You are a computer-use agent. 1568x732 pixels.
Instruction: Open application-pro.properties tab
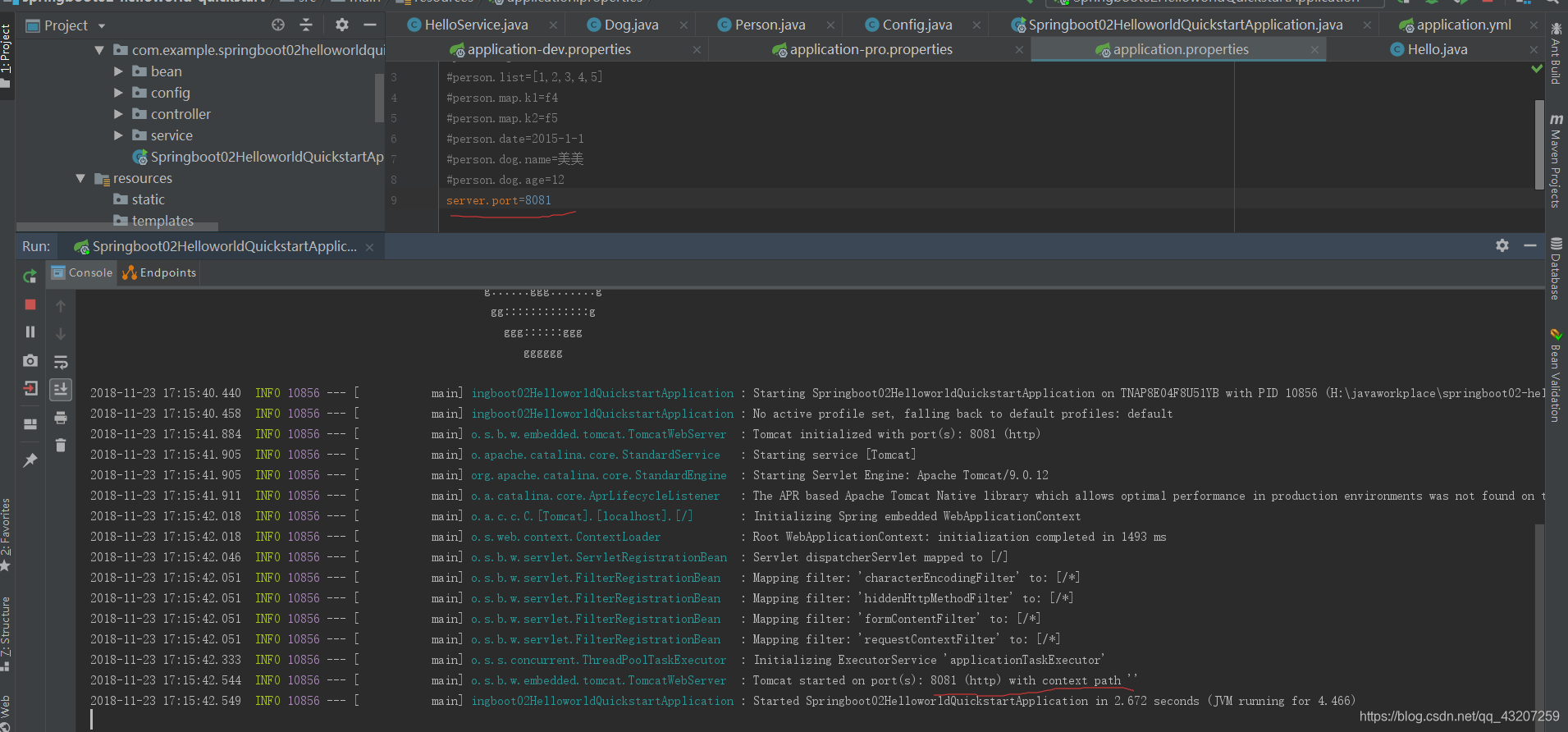click(x=871, y=49)
